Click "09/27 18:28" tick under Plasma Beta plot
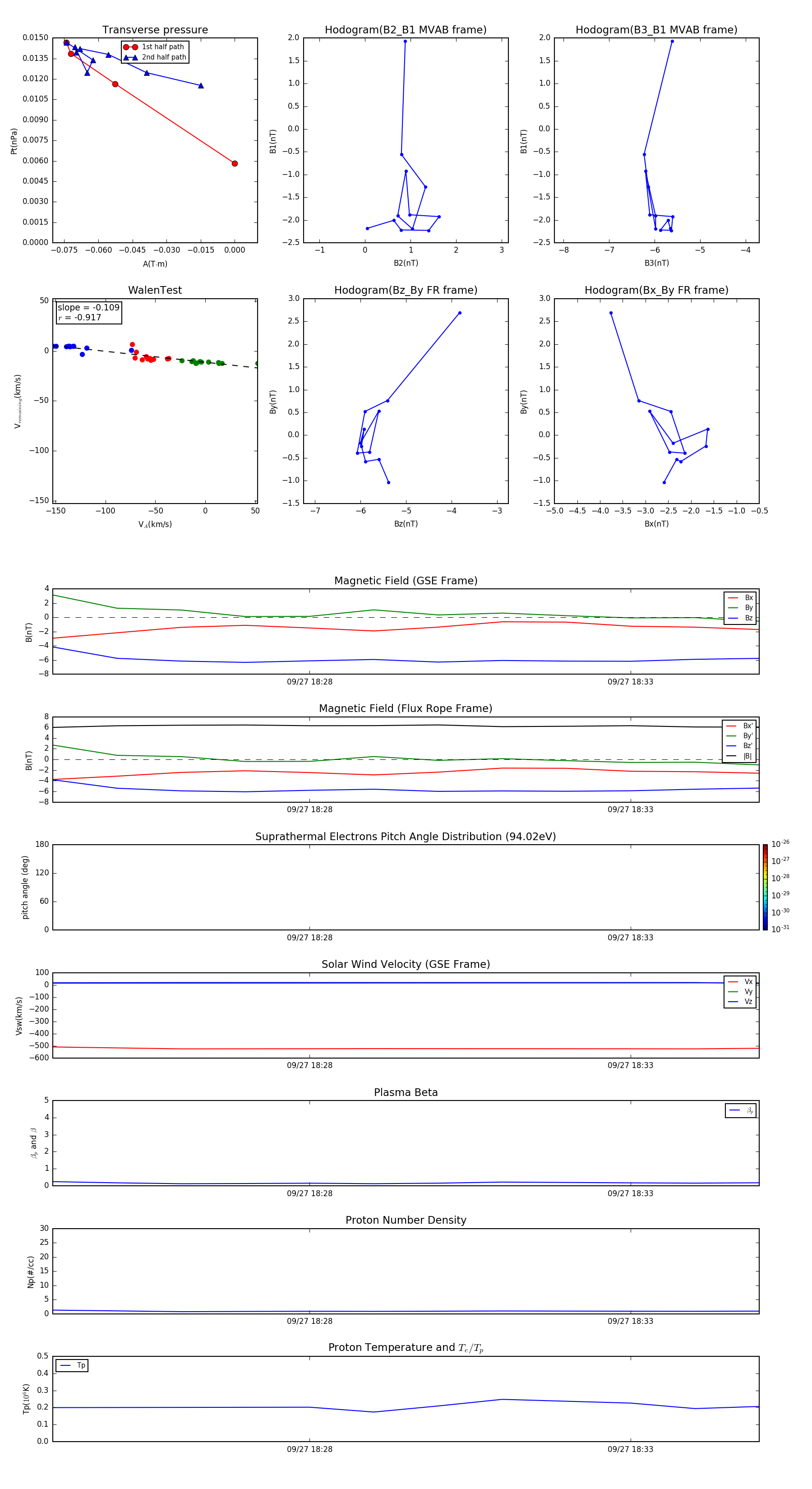 [x=310, y=1193]
